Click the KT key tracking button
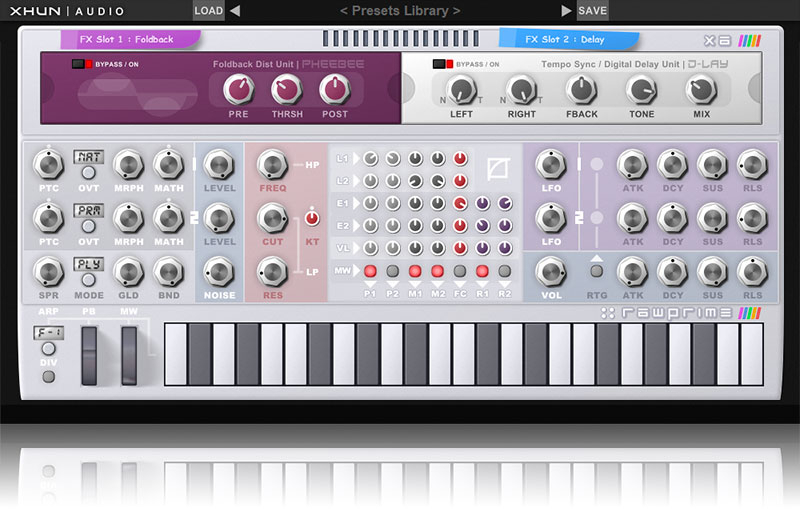The height and width of the screenshot is (509, 800). click(x=312, y=217)
